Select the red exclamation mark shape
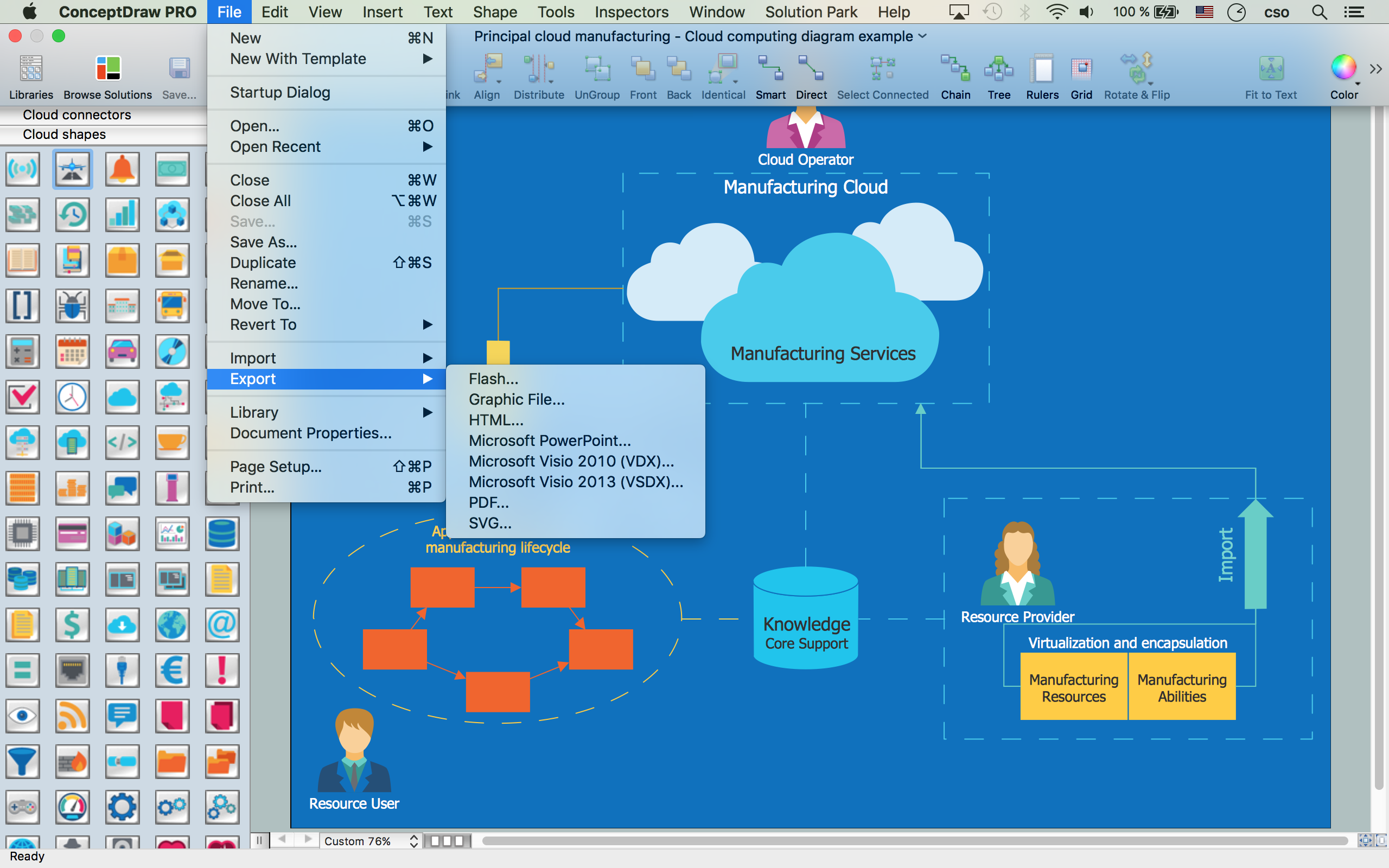The width and height of the screenshot is (1389, 868). (x=221, y=670)
